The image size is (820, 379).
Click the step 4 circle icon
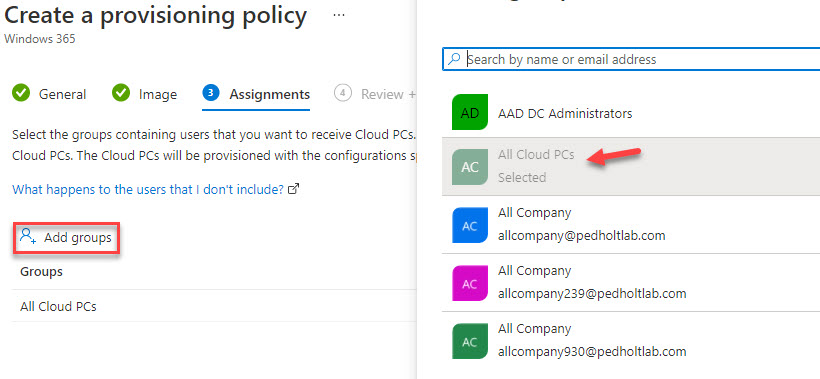point(342,93)
